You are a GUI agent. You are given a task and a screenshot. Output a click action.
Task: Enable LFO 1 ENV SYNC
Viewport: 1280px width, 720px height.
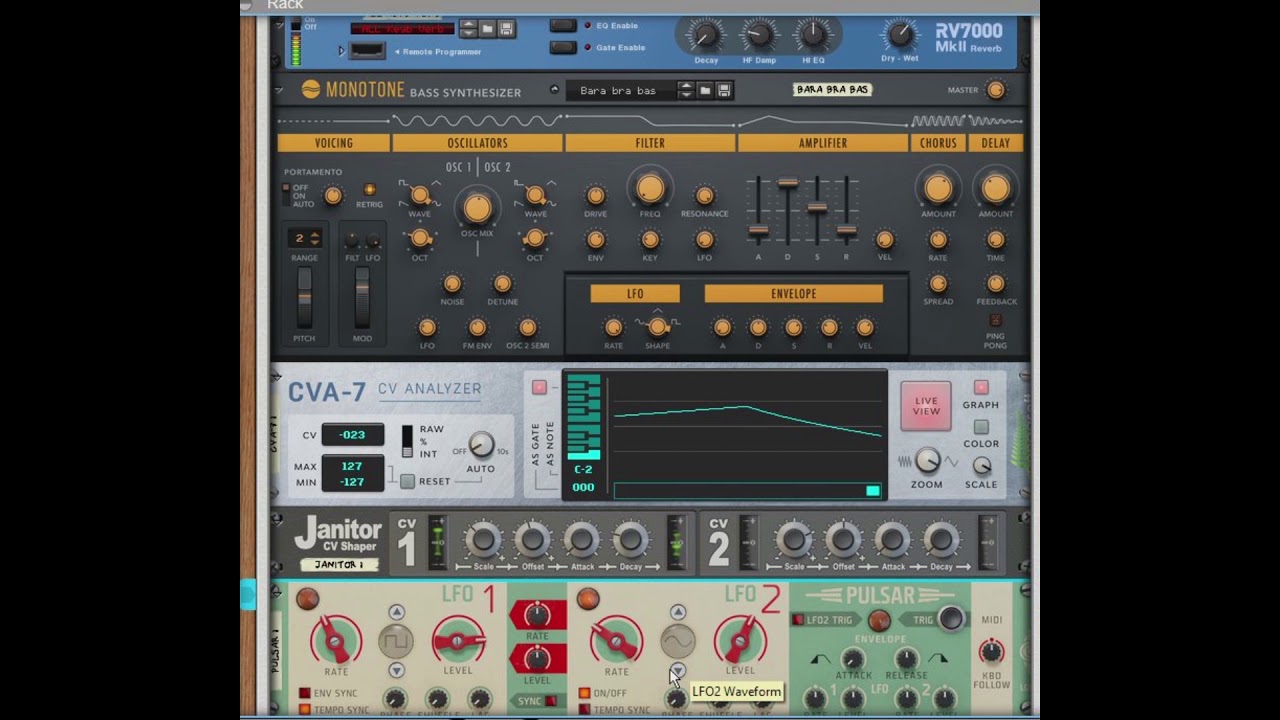(305, 693)
